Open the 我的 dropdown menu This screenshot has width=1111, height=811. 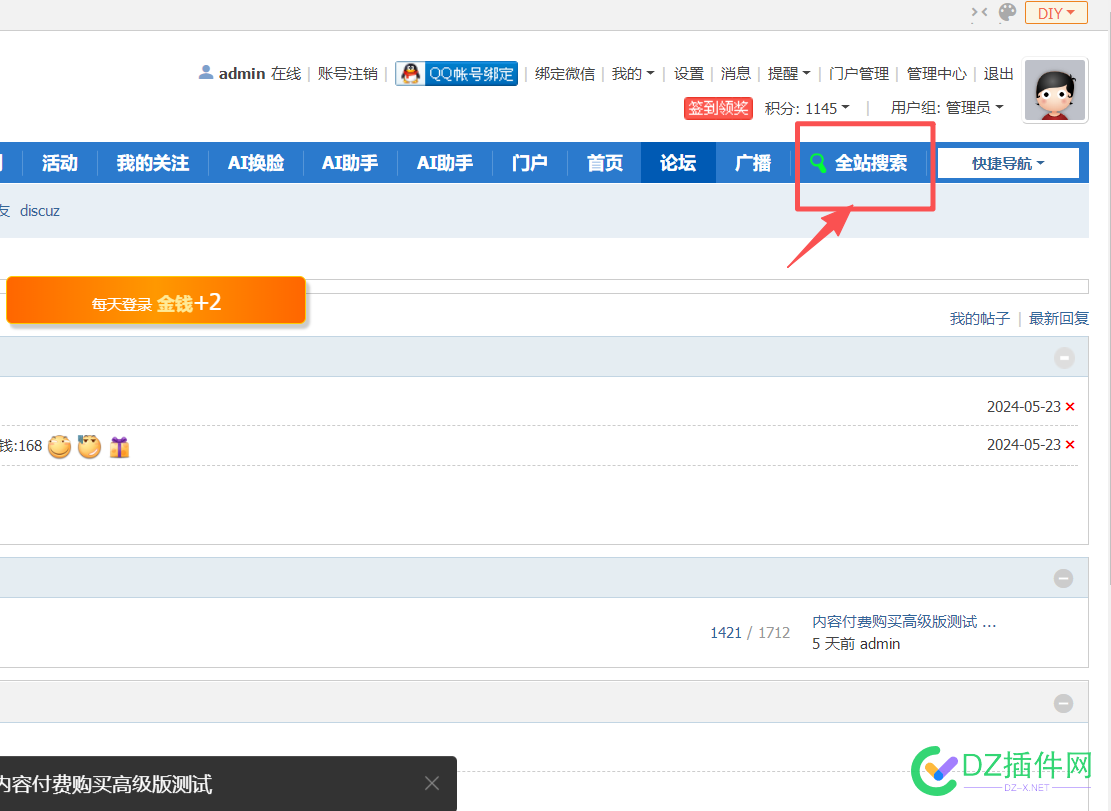(633, 73)
